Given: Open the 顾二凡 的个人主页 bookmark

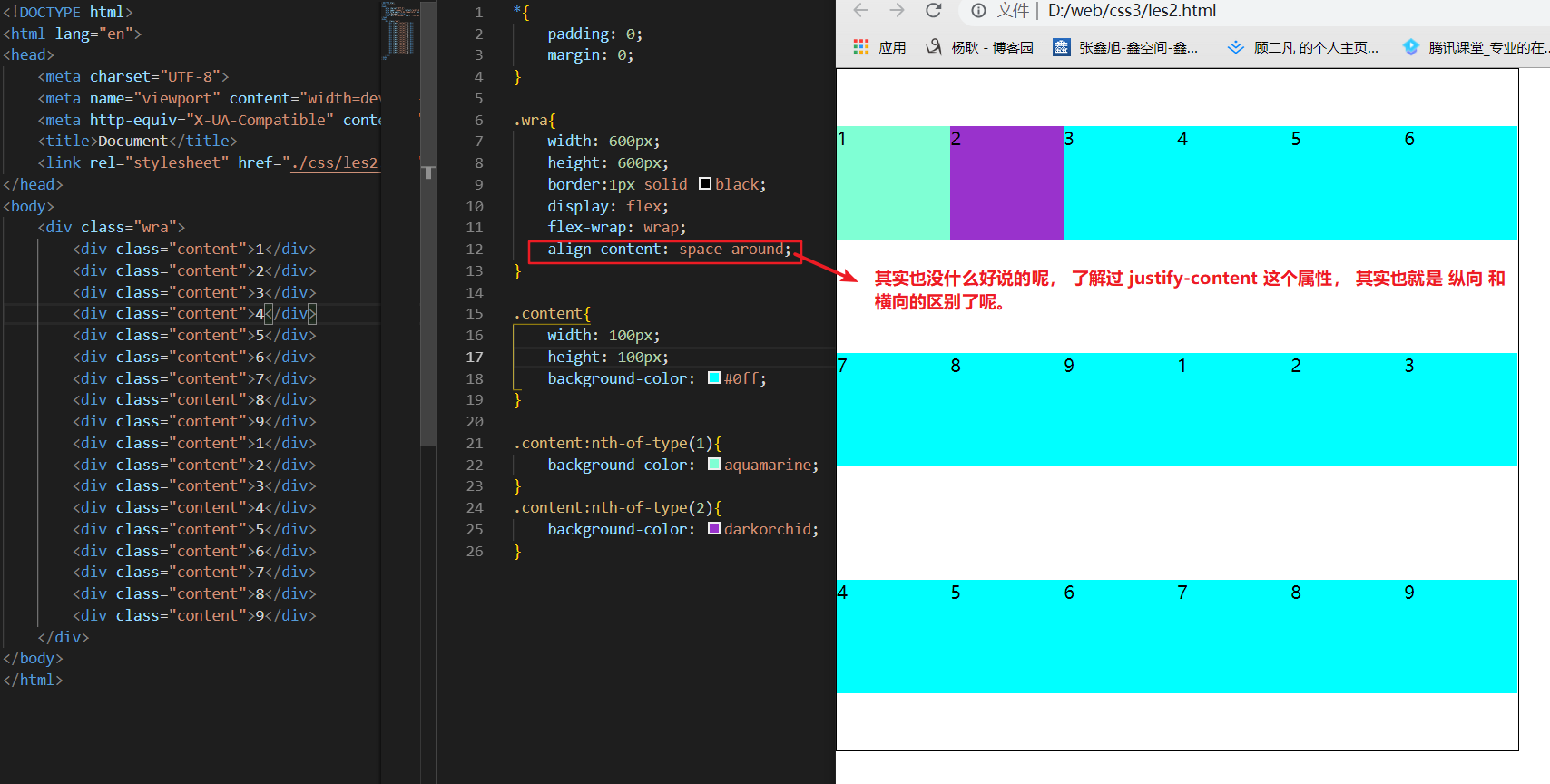Looking at the screenshot, I should click(x=1303, y=47).
